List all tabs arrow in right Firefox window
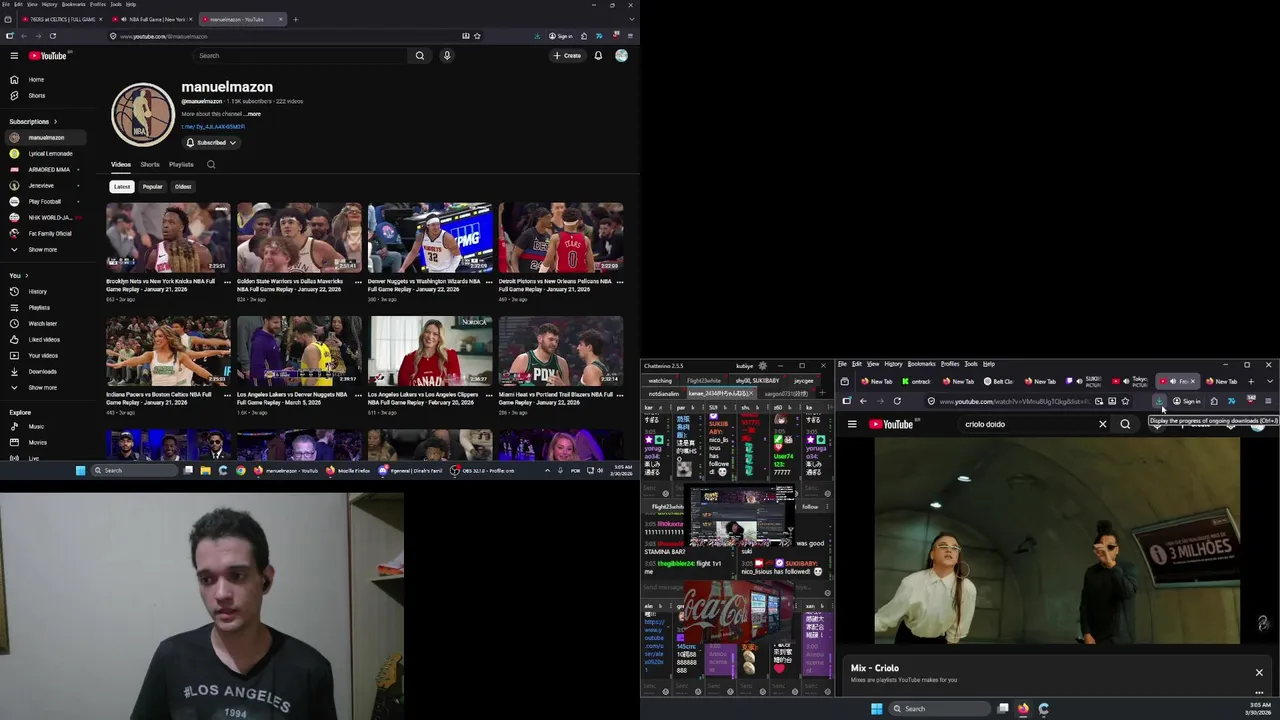The height and width of the screenshot is (720, 1280). click(x=1270, y=381)
